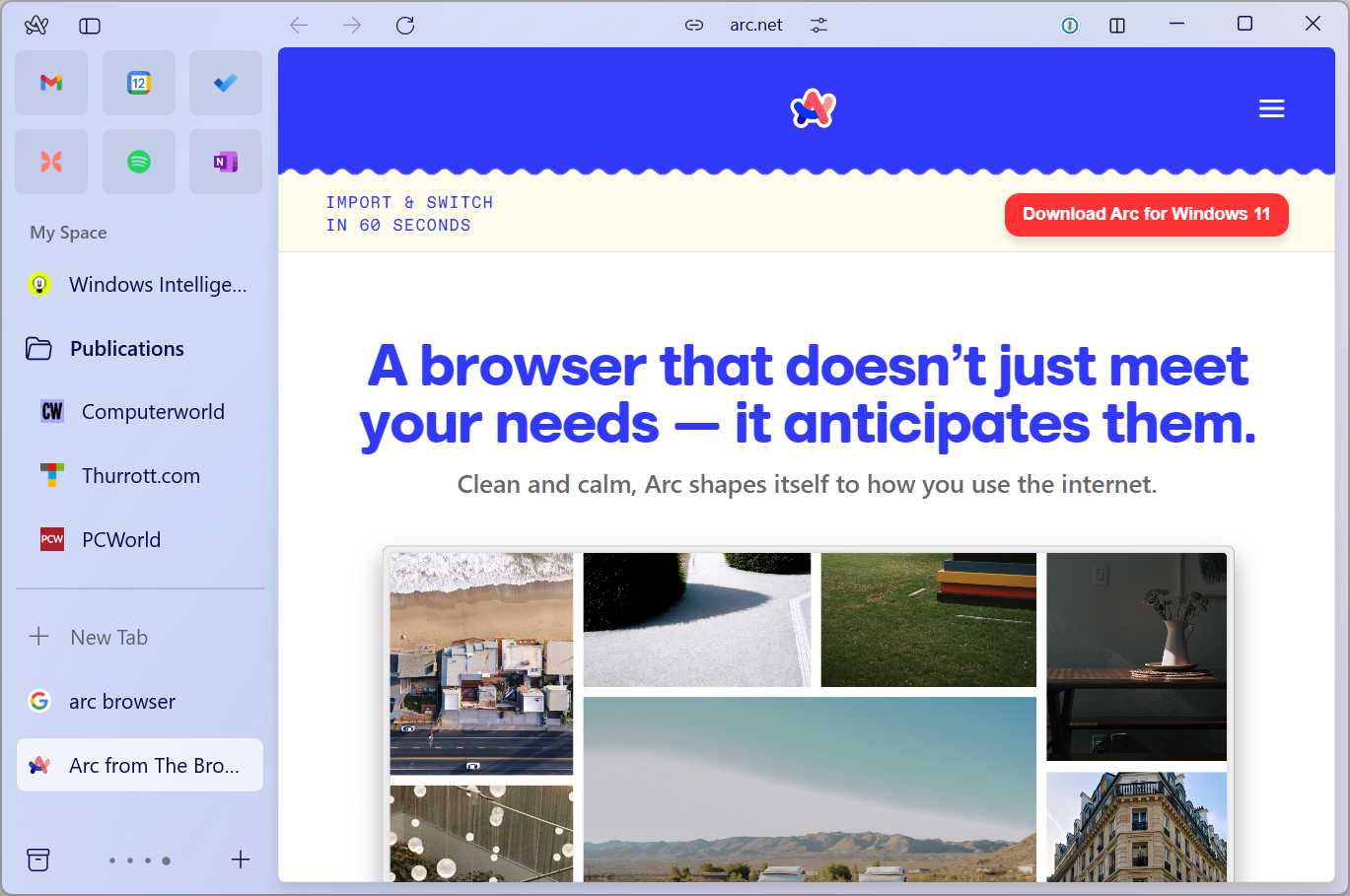
Task: Open the 1Password extension icon
Action: coord(1069,25)
